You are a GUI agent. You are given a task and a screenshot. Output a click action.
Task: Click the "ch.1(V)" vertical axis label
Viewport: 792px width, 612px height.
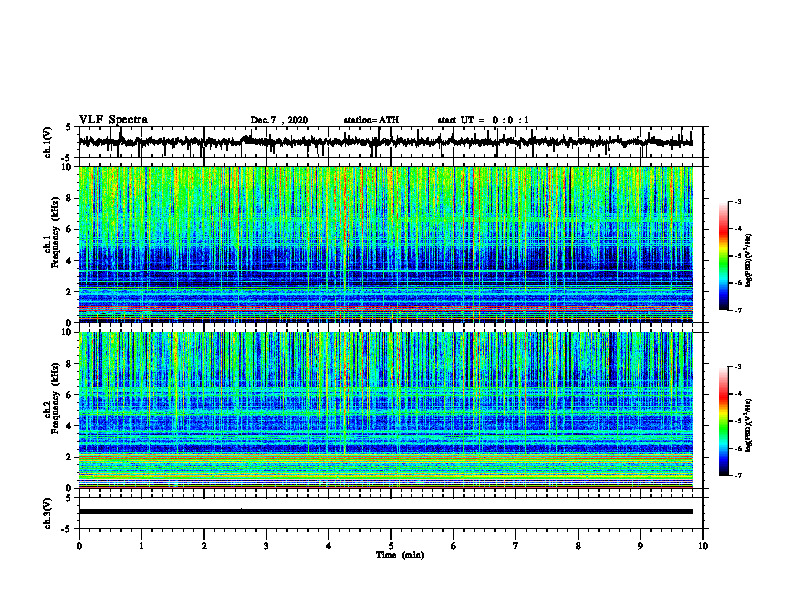48,142
